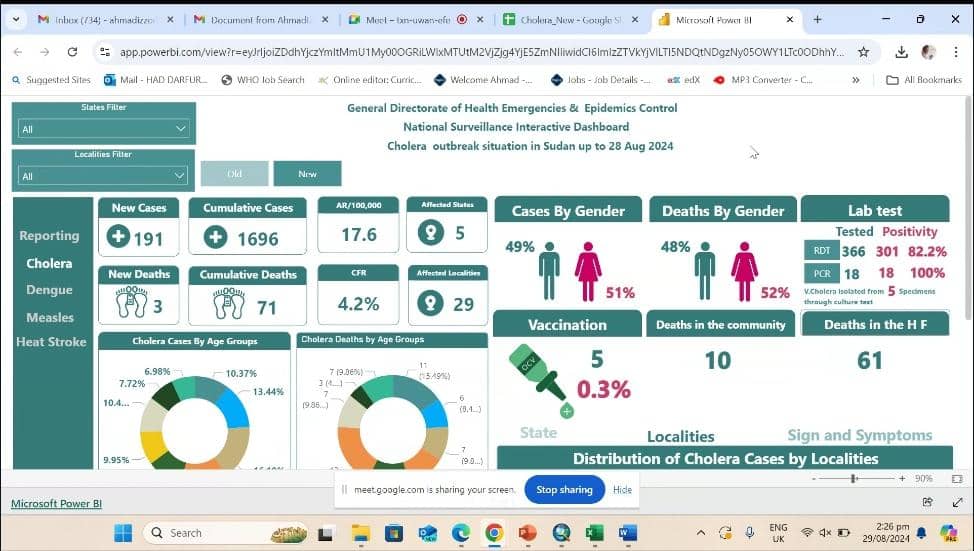Open Power BI full screen mode icon

pyautogui.click(x=957, y=502)
